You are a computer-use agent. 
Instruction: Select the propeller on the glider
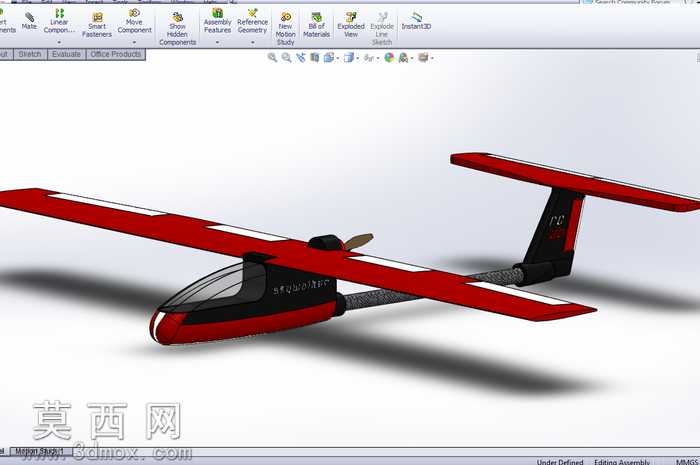pos(358,242)
